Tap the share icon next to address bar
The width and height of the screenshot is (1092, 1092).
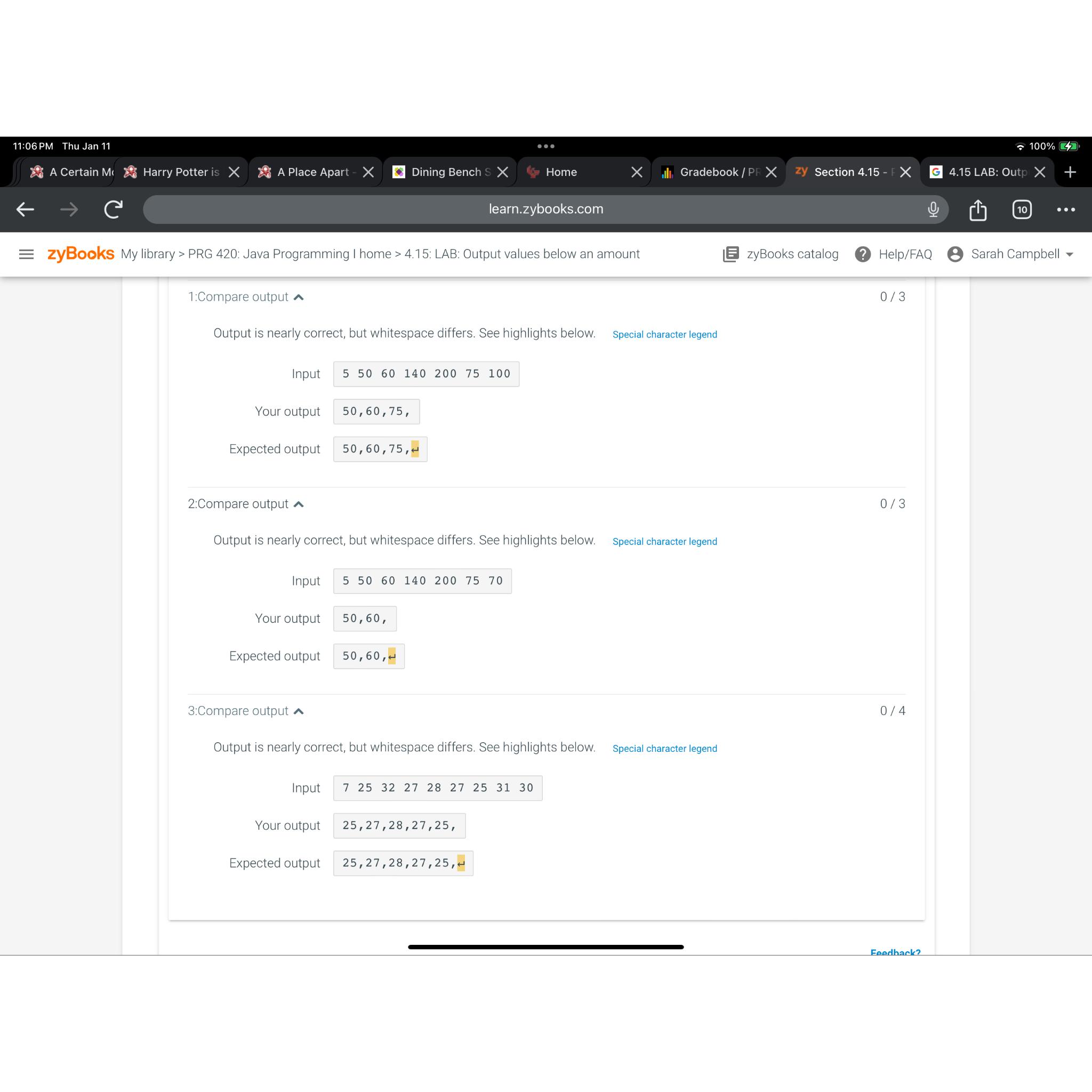point(977,209)
